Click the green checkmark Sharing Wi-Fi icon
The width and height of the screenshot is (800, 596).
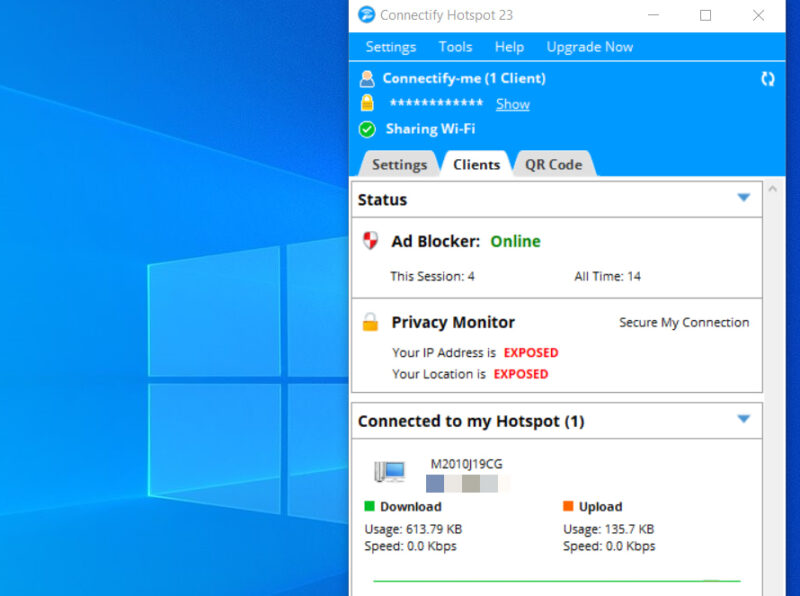[367, 129]
